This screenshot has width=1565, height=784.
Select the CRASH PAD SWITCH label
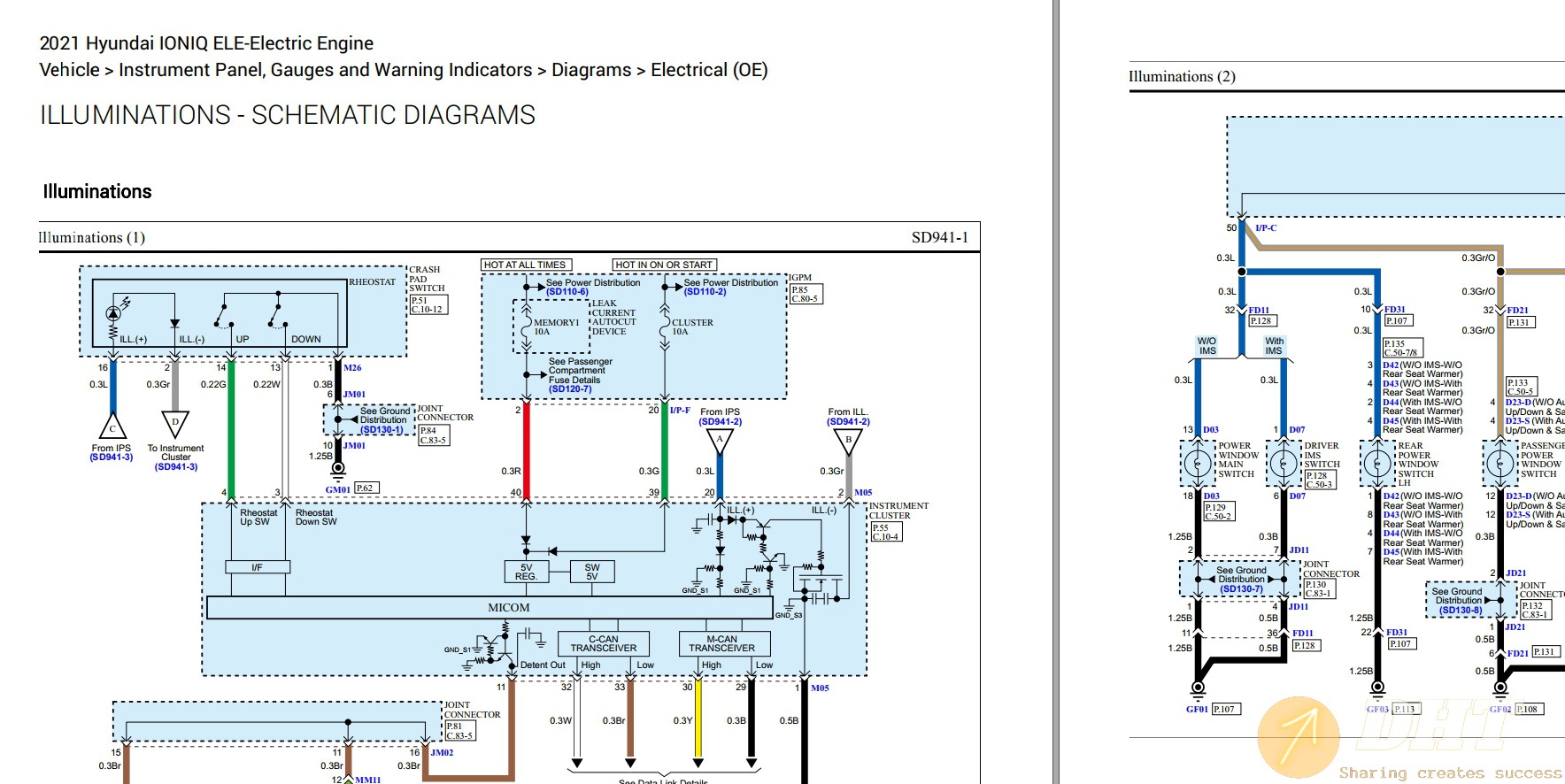[x=427, y=279]
